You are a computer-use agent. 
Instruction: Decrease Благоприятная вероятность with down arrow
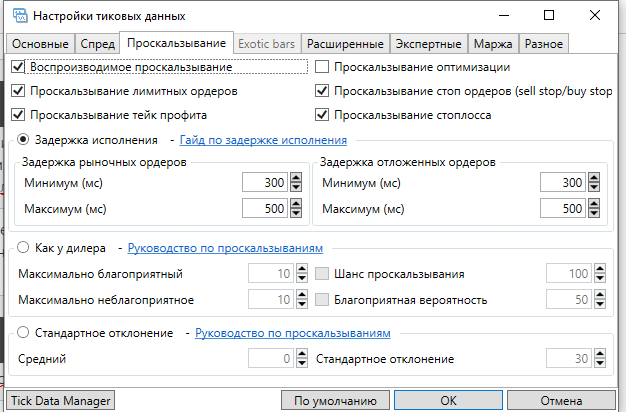[600, 304]
